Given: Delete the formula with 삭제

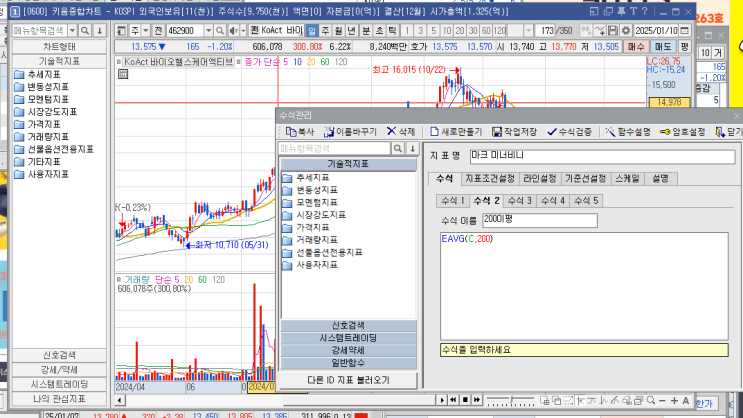Looking at the screenshot, I should [401, 132].
